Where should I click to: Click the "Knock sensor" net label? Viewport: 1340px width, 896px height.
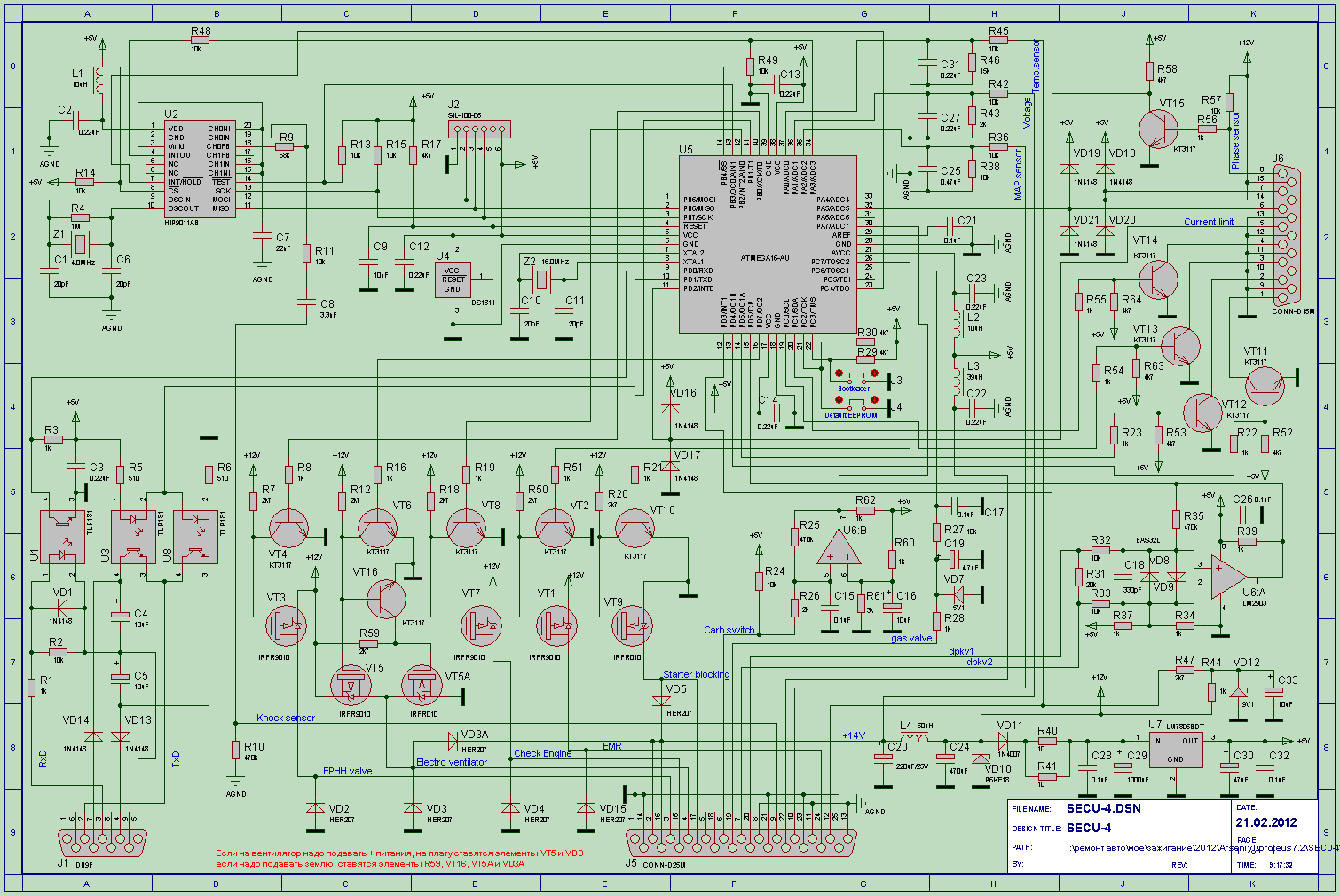pyautogui.click(x=285, y=718)
